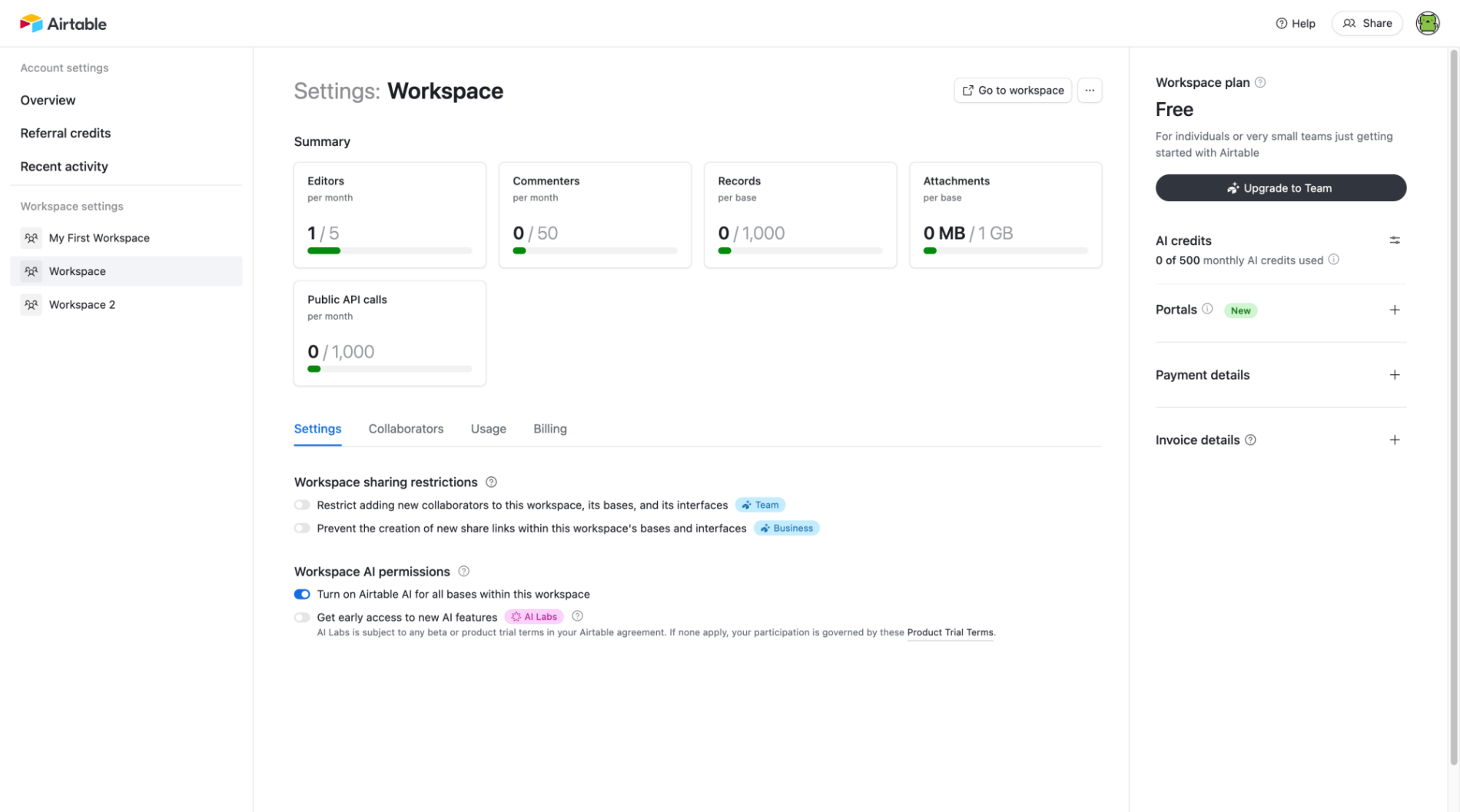Click the My First Workspace icon
This screenshot has width=1460, height=812.
coord(31,238)
